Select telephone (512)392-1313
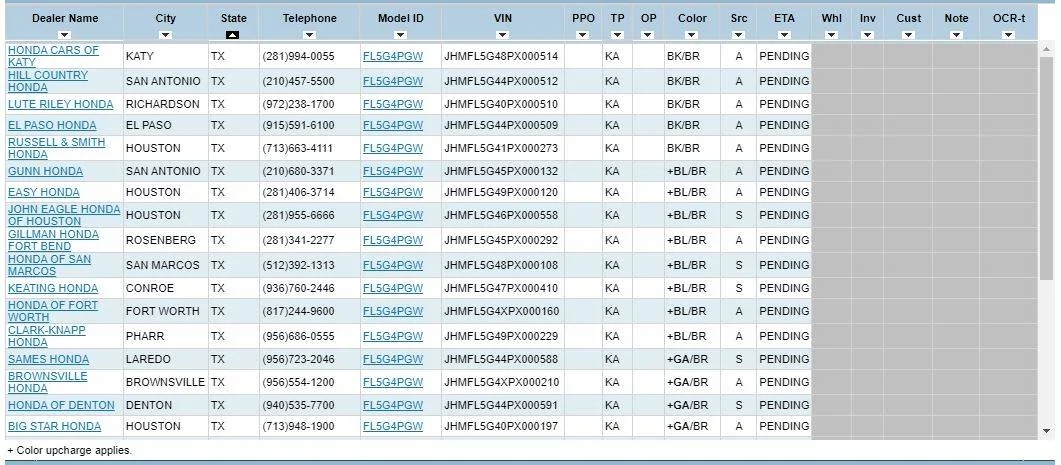The image size is (1061, 465). coord(298,265)
